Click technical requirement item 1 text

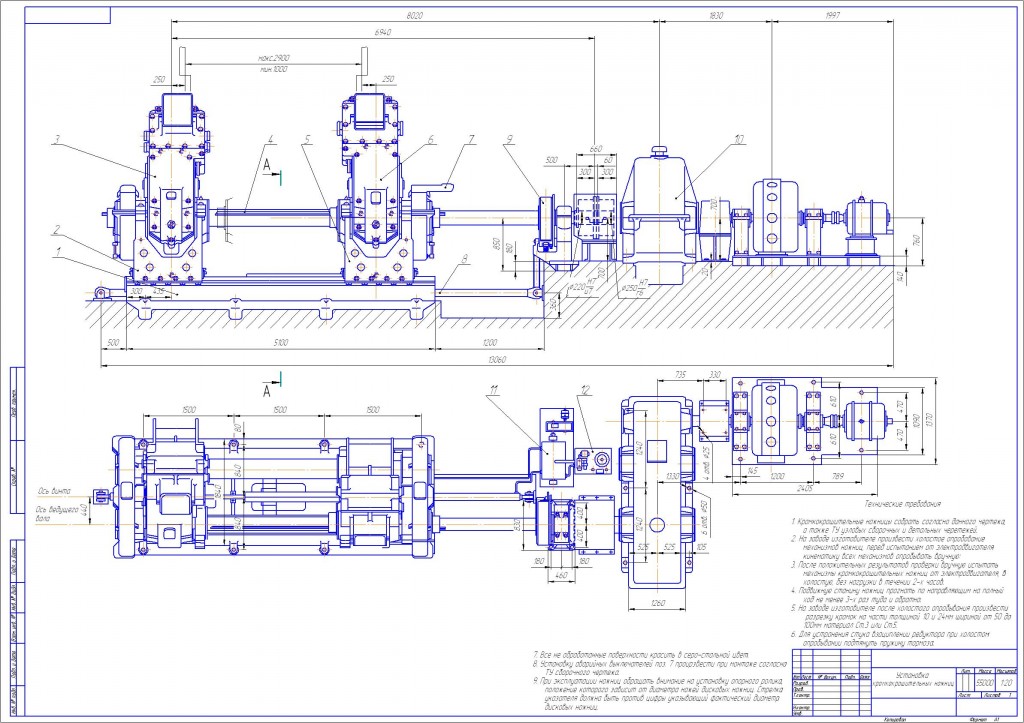tap(898, 526)
